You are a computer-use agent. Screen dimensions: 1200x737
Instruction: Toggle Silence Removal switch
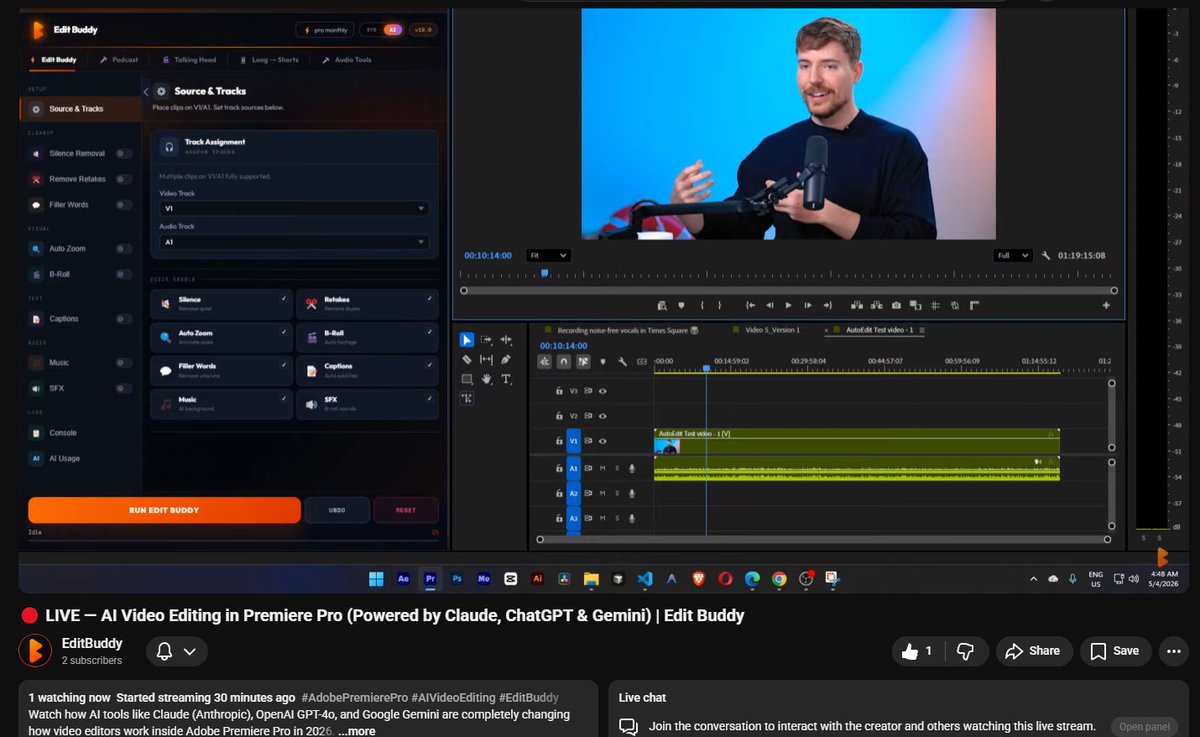pos(124,154)
